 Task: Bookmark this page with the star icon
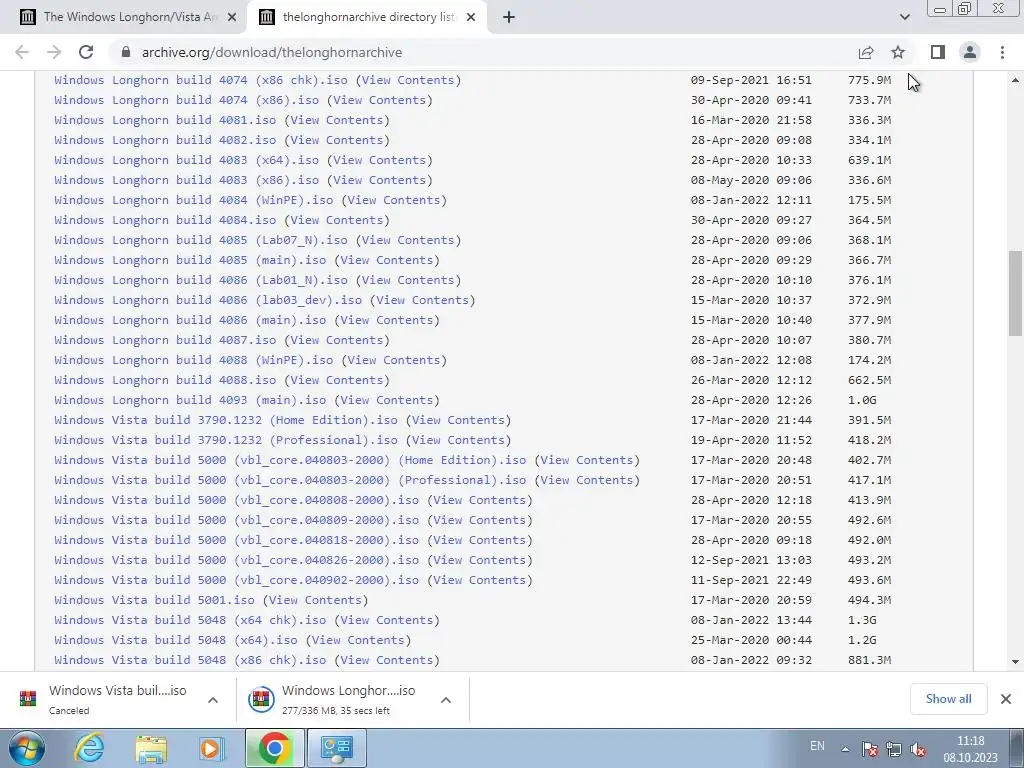[898, 52]
